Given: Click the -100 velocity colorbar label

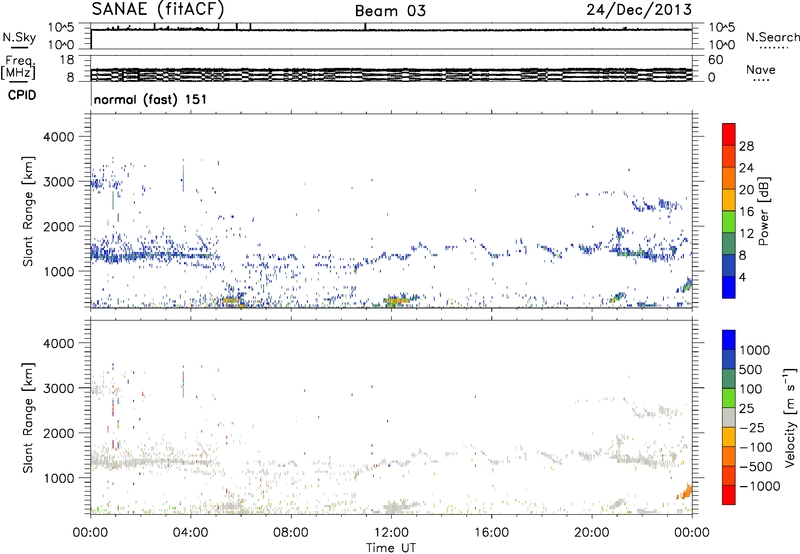Looking at the screenshot, I should click(x=756, y=447).
